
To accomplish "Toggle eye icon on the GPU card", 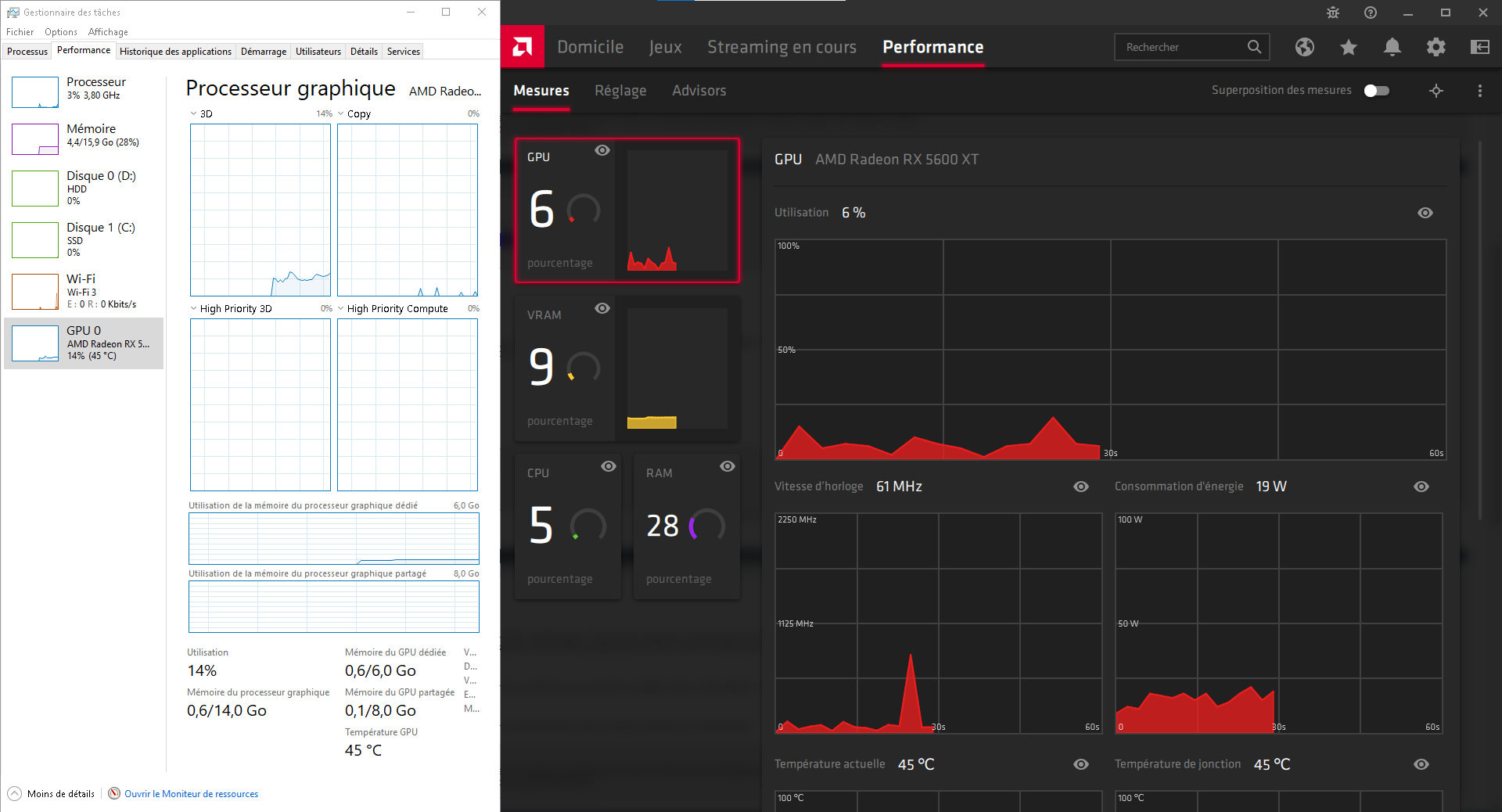I will pos(602,150).
